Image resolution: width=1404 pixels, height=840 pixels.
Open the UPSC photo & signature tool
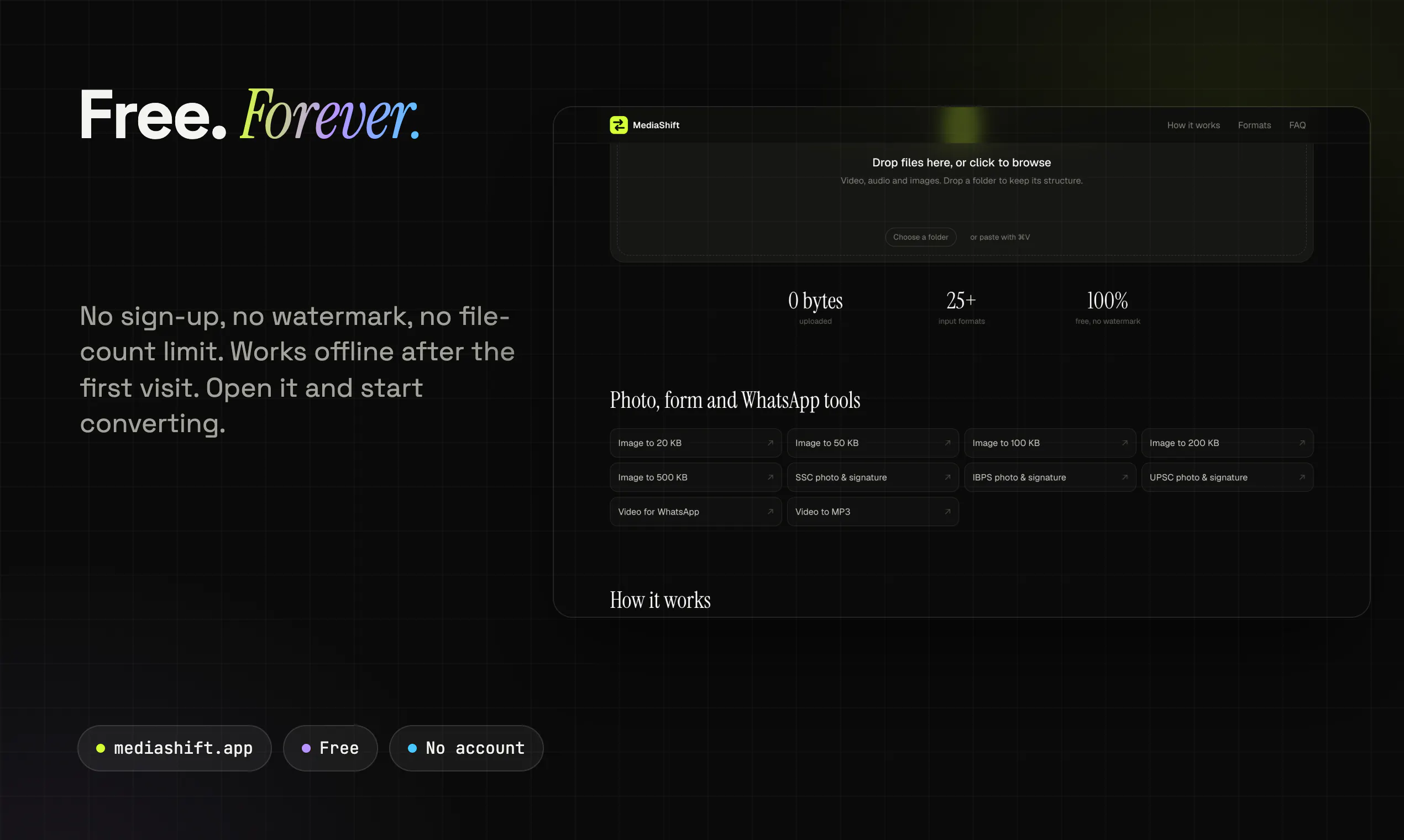coord(1227,477)
